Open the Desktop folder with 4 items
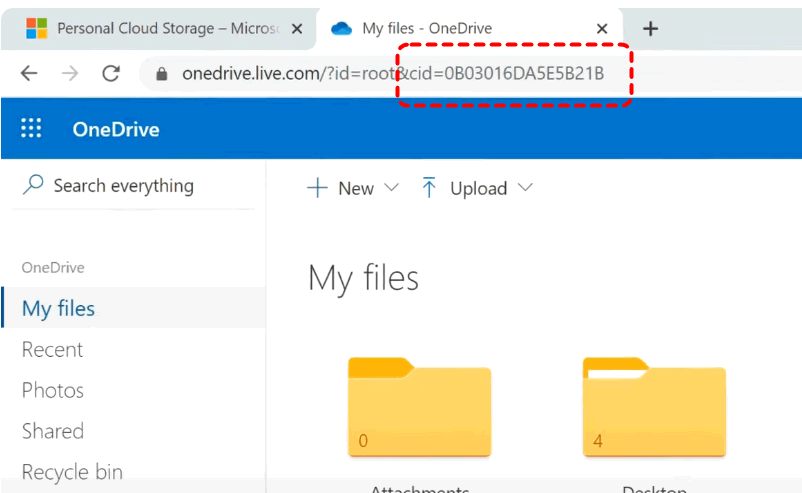Image resolution: width=802 pixels, height=493 pixels. coord(654,407)
